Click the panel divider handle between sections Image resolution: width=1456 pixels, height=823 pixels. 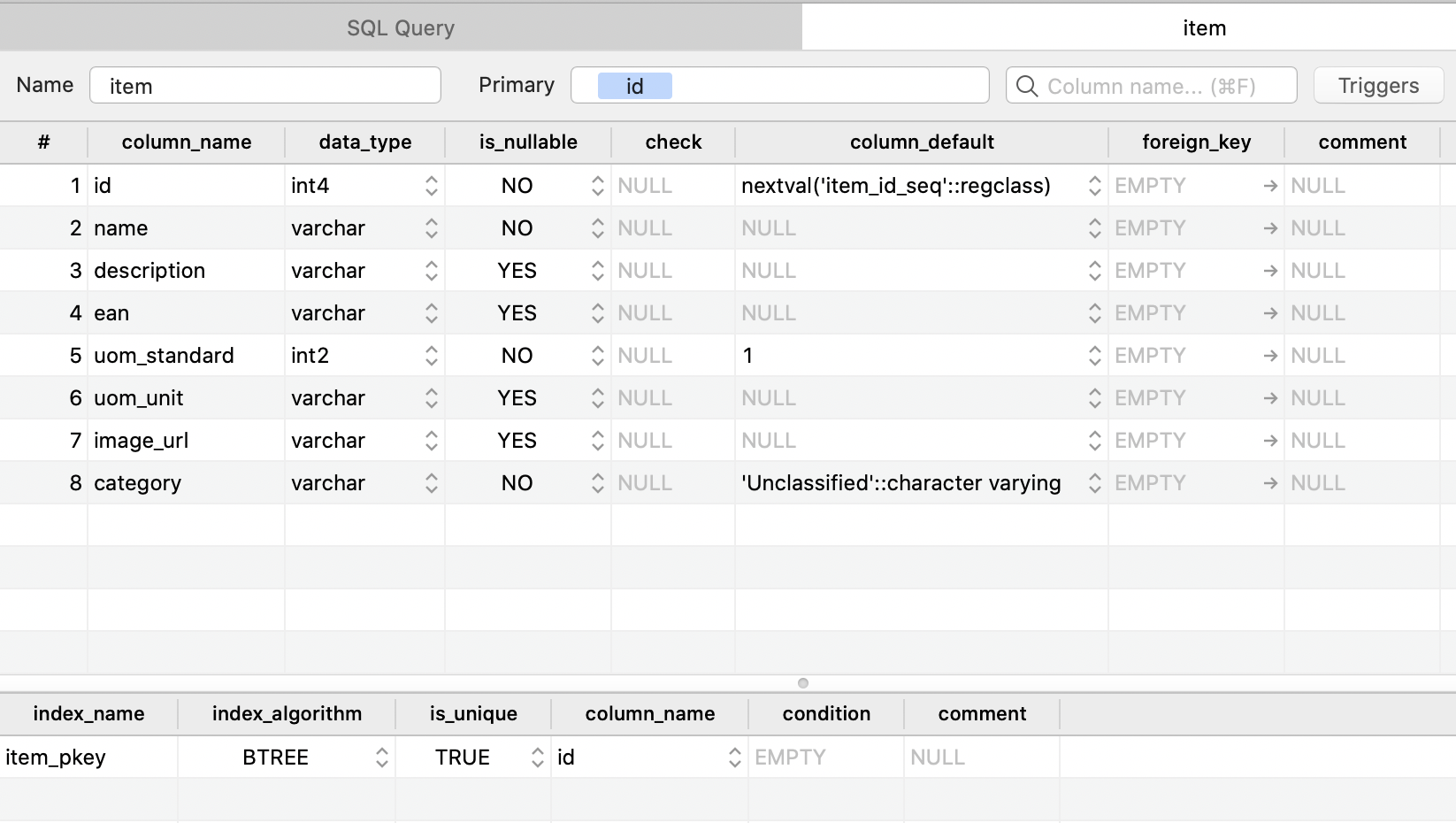[803, 683]
